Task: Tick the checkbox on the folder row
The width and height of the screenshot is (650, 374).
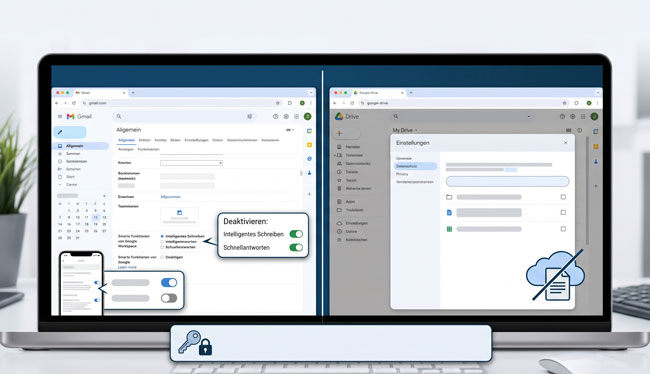Action: point(563,197)
